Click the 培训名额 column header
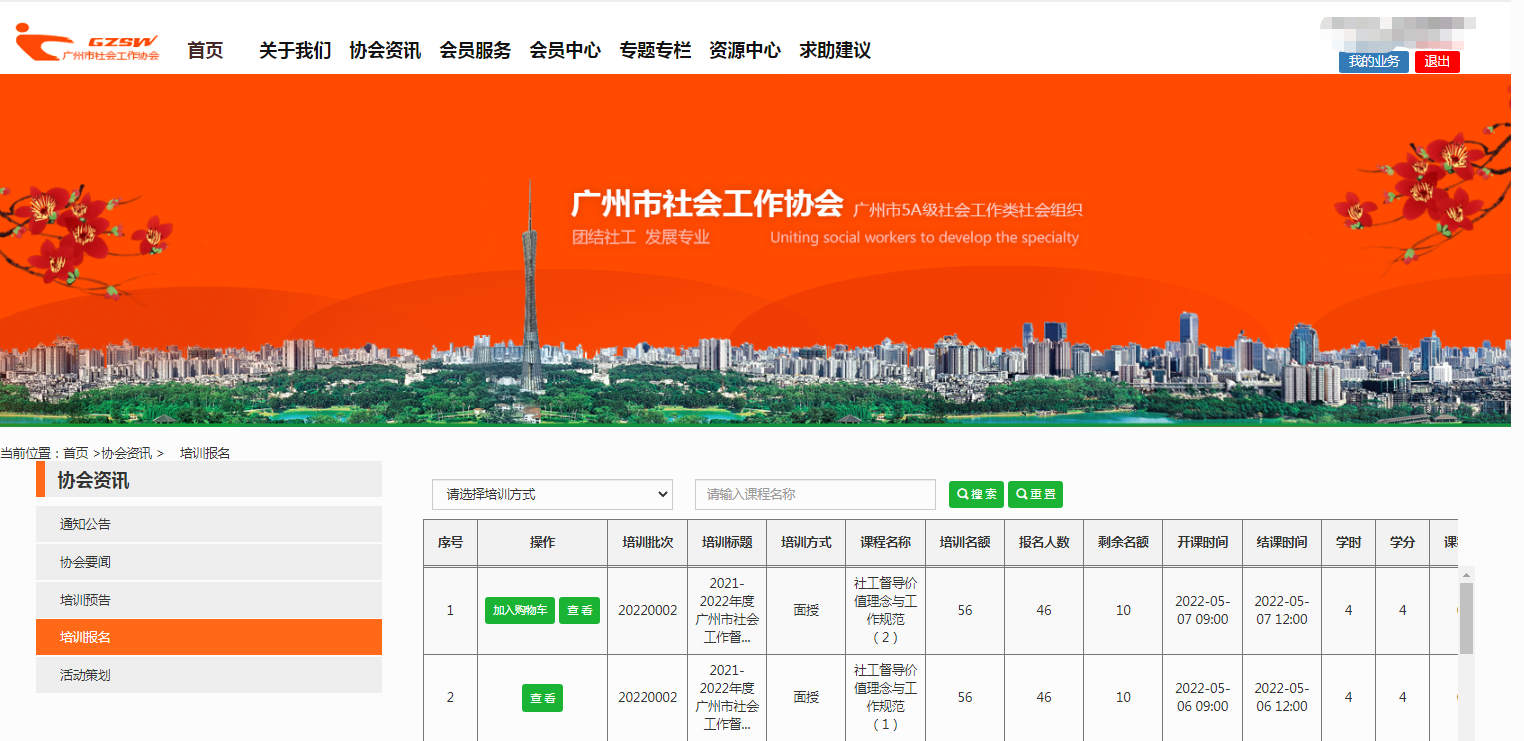1524x741 pixels. [x=965, y=542]
